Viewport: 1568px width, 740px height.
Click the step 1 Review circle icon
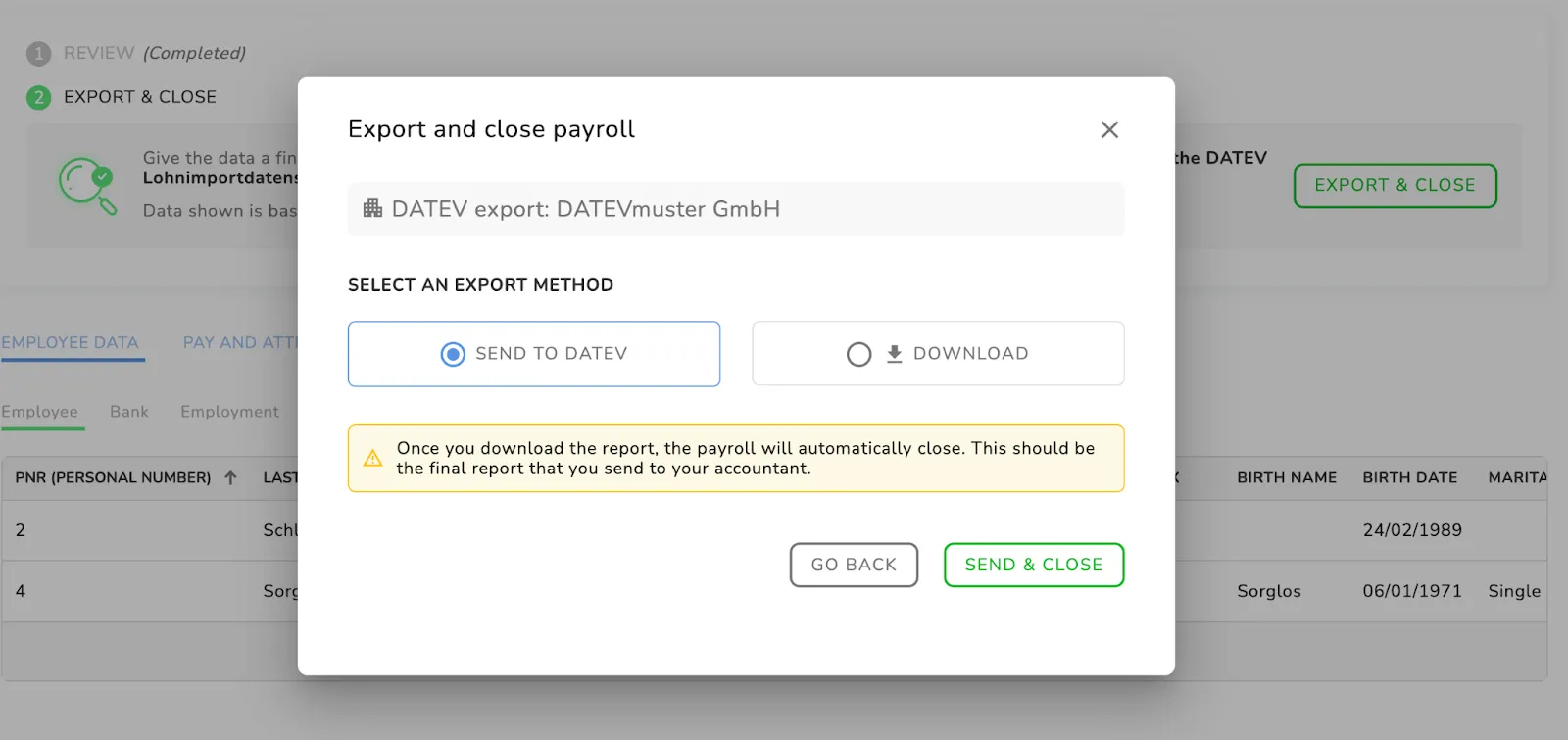pos(38,54)
